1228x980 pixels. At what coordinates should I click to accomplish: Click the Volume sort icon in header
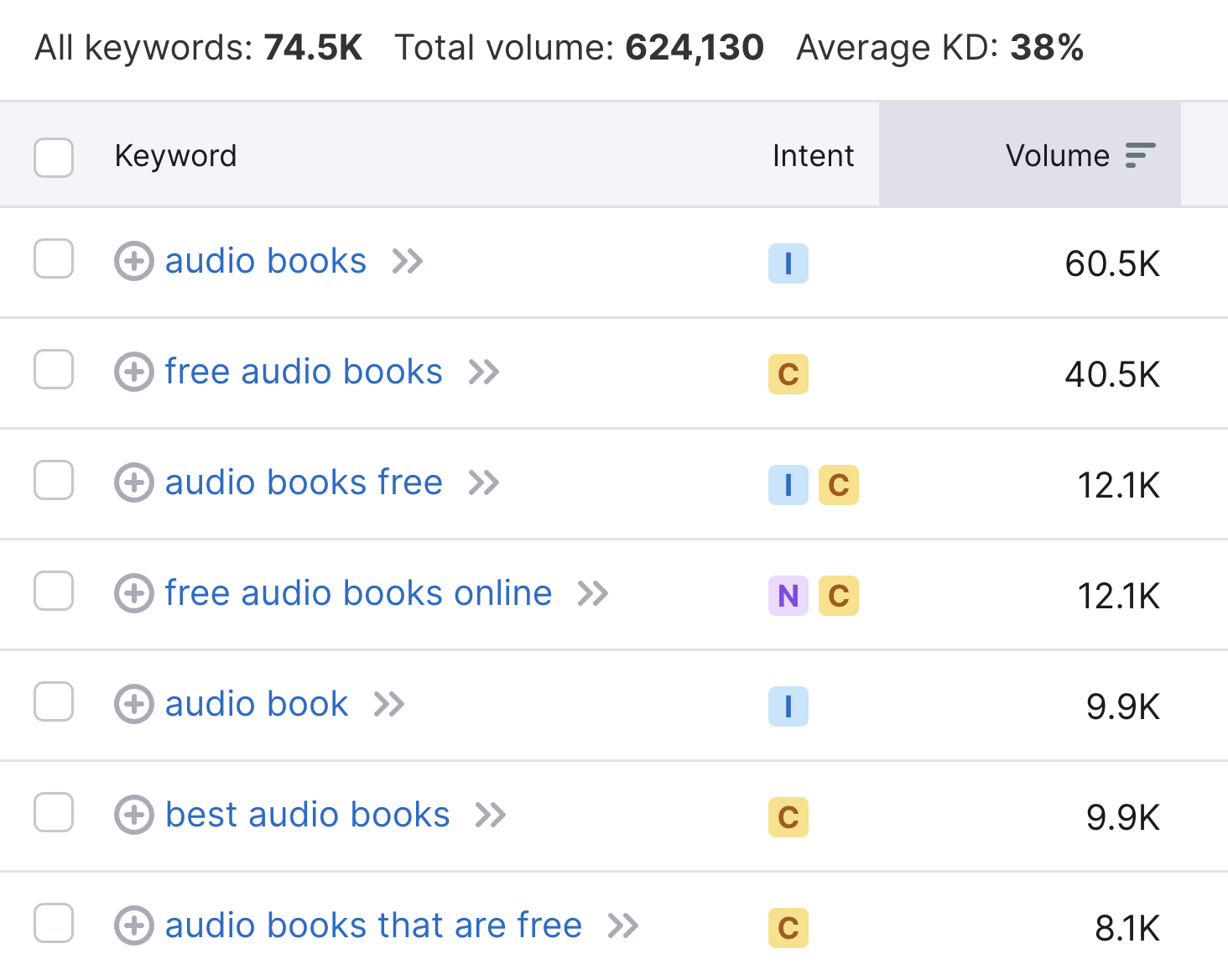click(x=1140, y=155)
